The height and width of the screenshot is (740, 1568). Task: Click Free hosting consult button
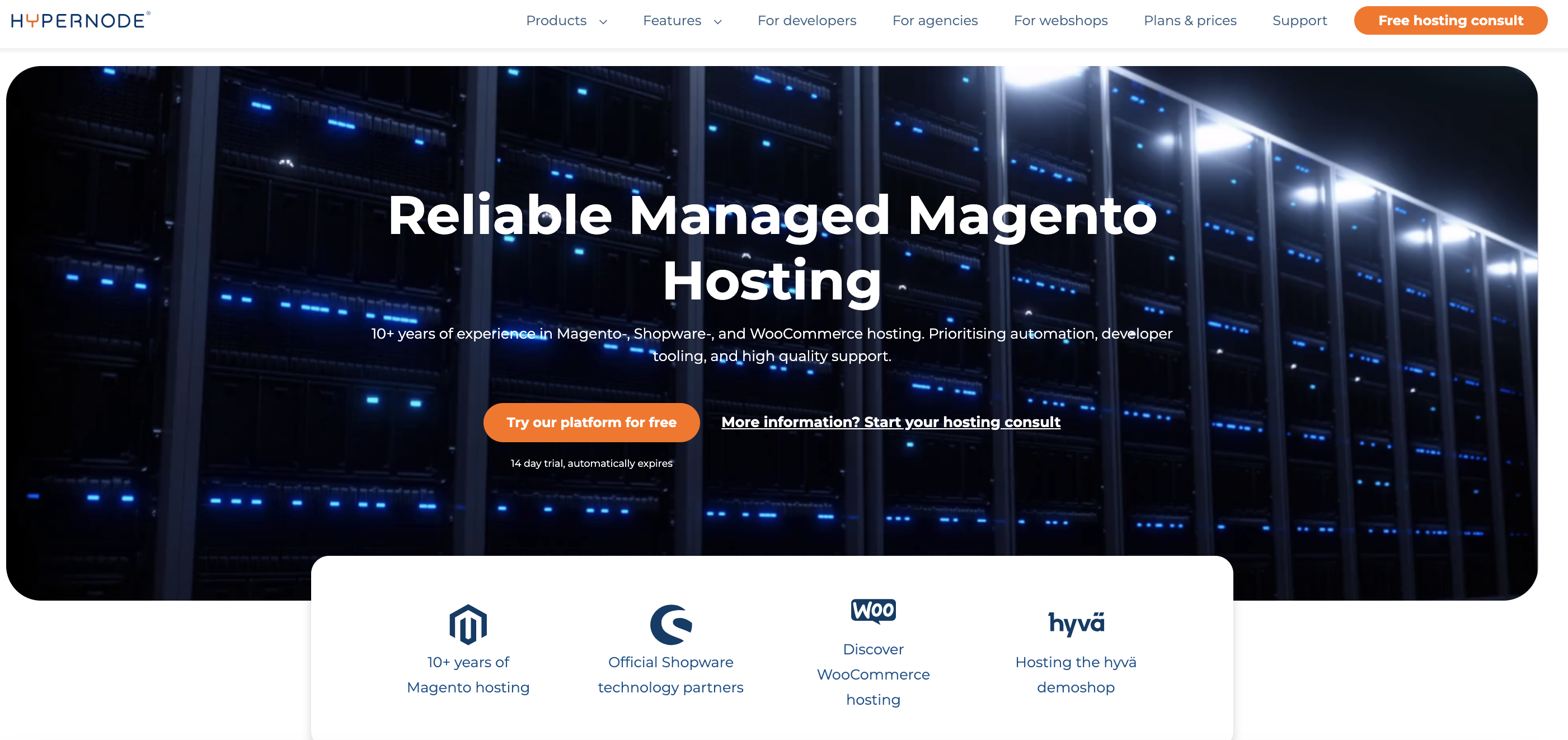(x=1450, y=21)
